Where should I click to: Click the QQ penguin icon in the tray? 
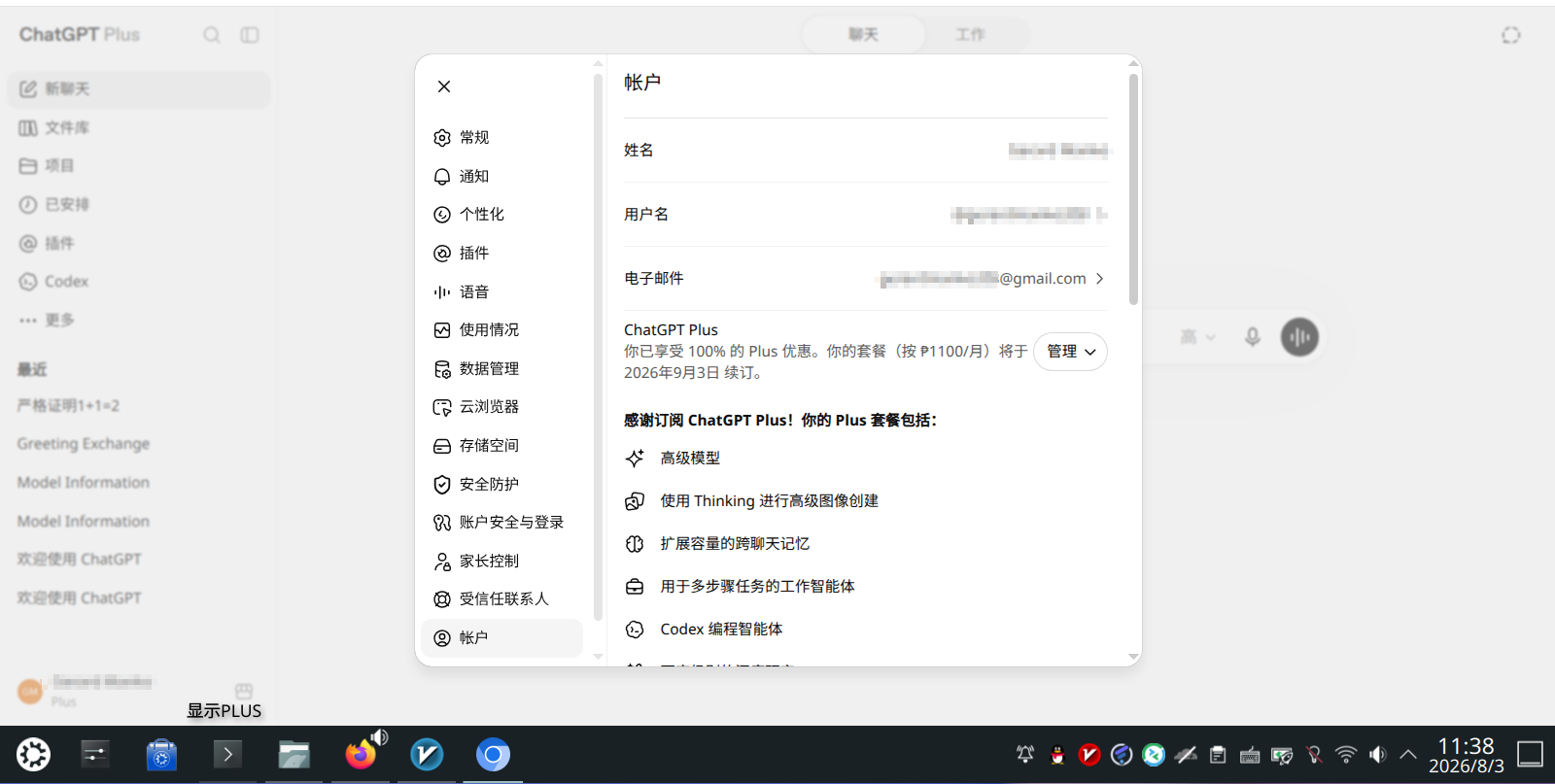1057,755
